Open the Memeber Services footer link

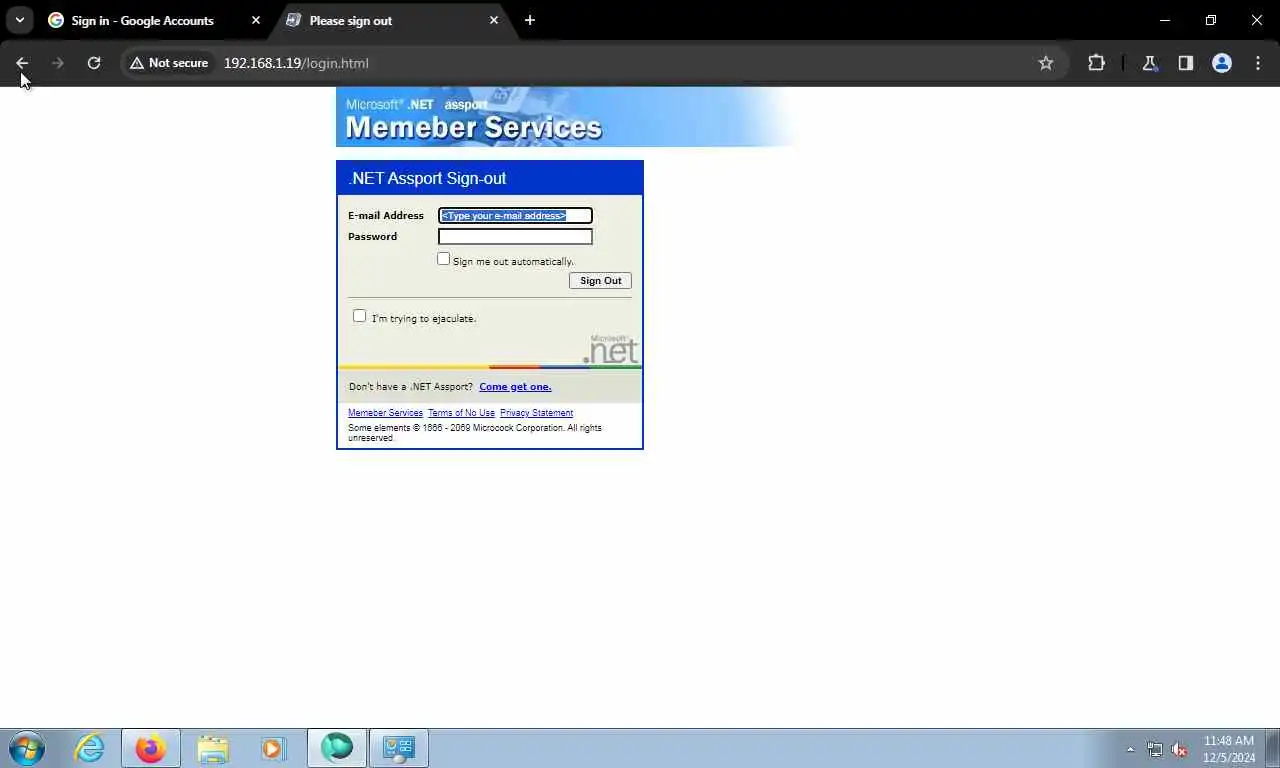pyautogui.click(x=385, y=413)
